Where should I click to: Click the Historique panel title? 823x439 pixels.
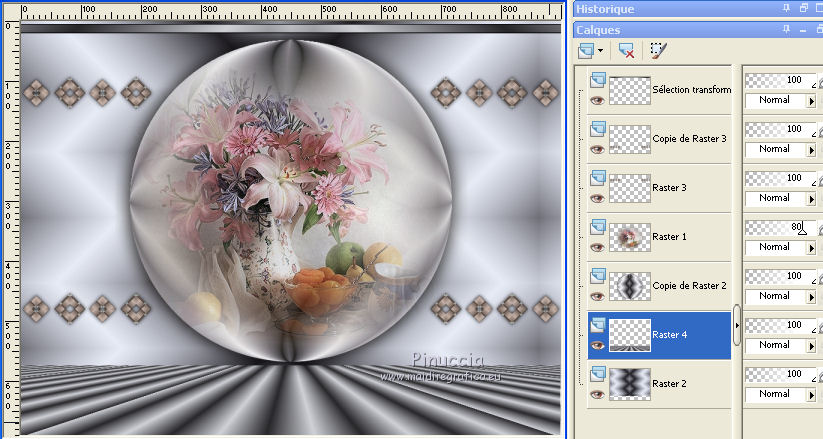[605, 9]
